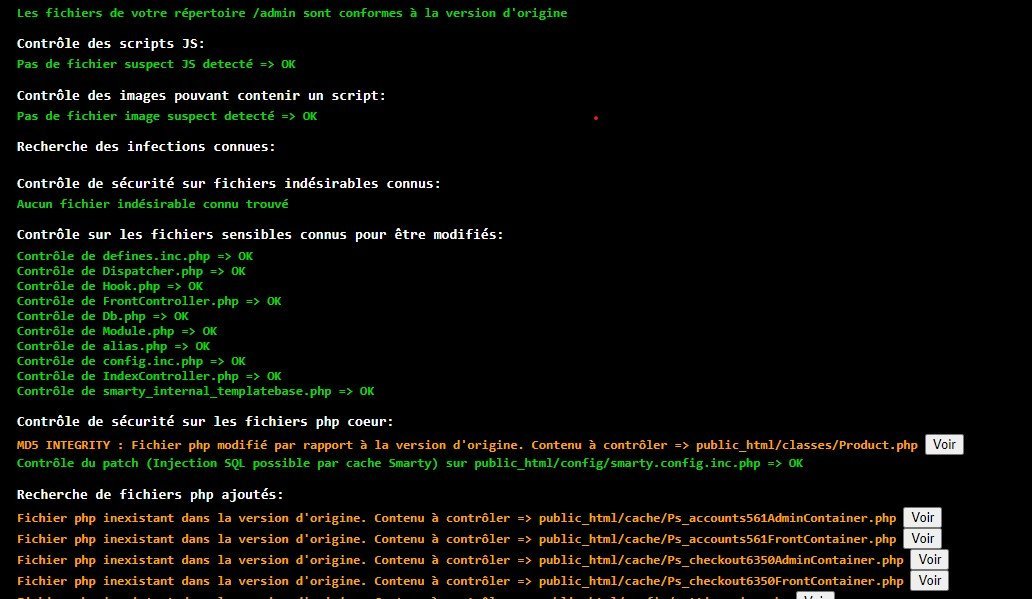Click heading 'Recherche des infections connues:'

pyautogui.click(x=145, y=147)
